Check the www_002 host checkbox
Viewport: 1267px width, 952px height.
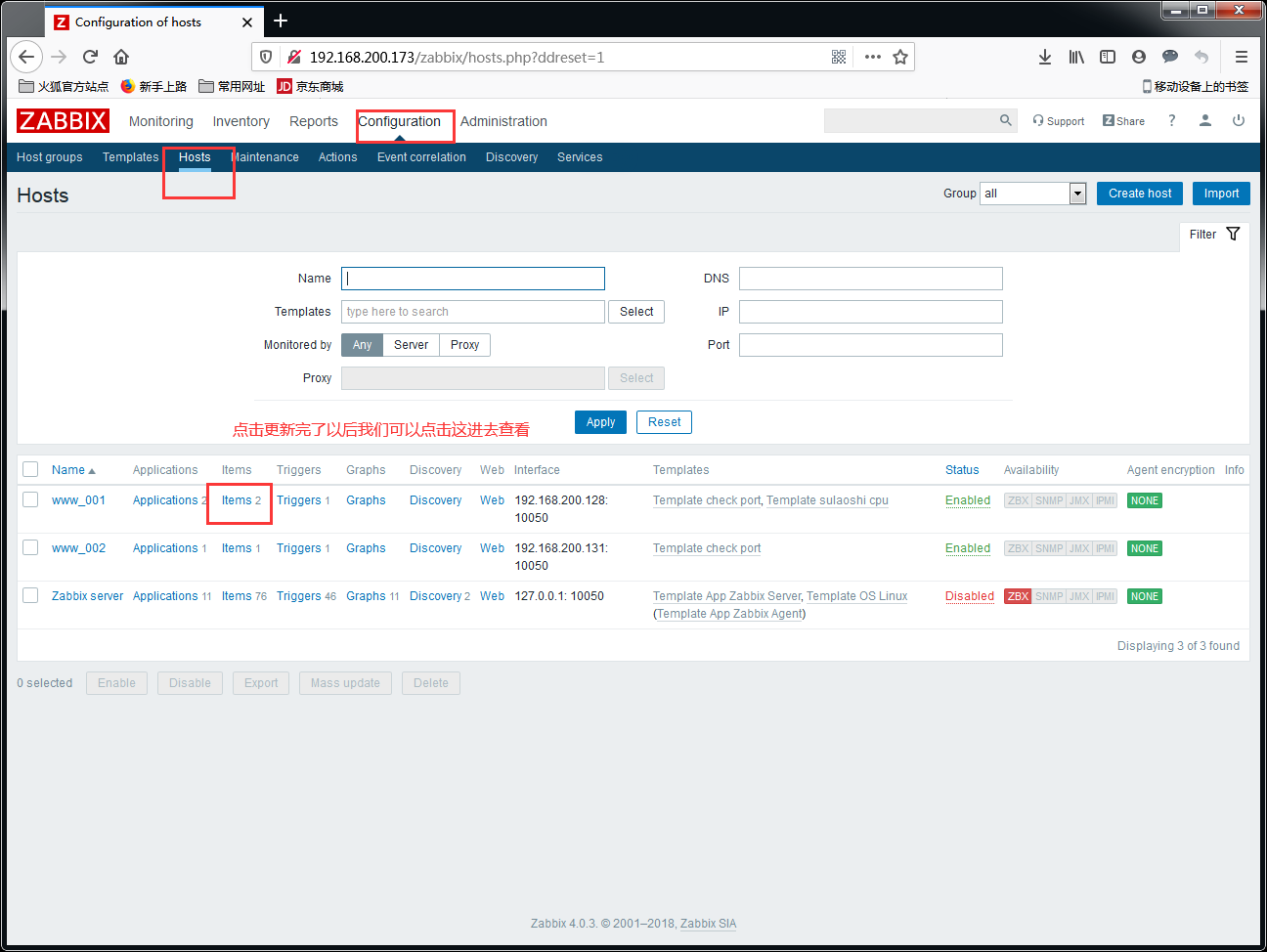click(30, 547)
